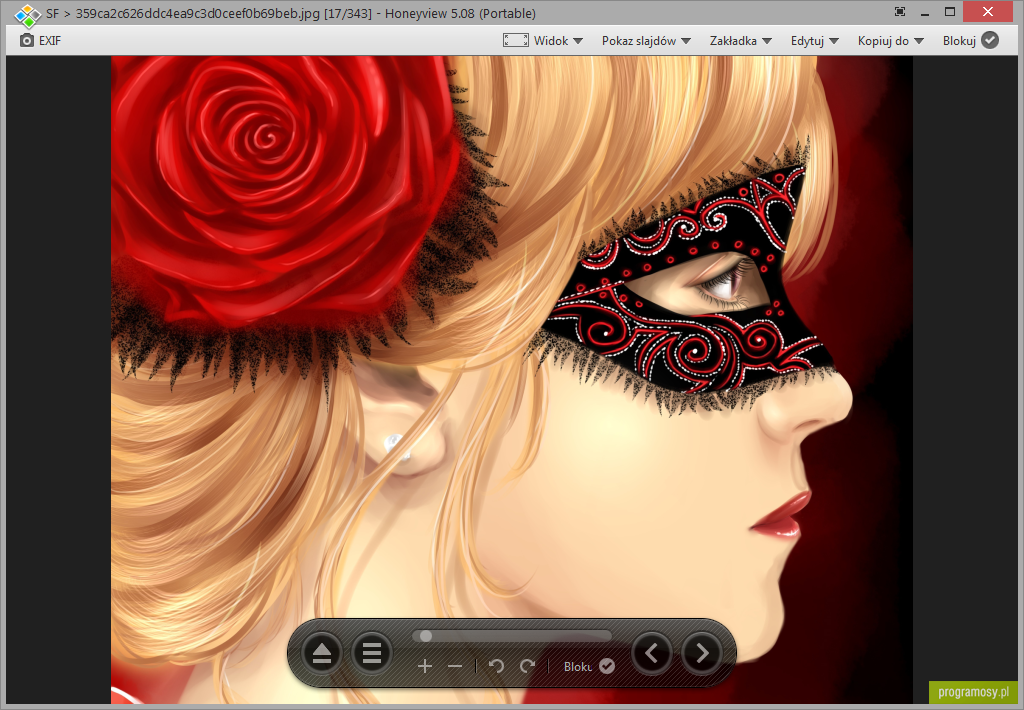
Task: Go to the next image
Action: tap(701, 653)
